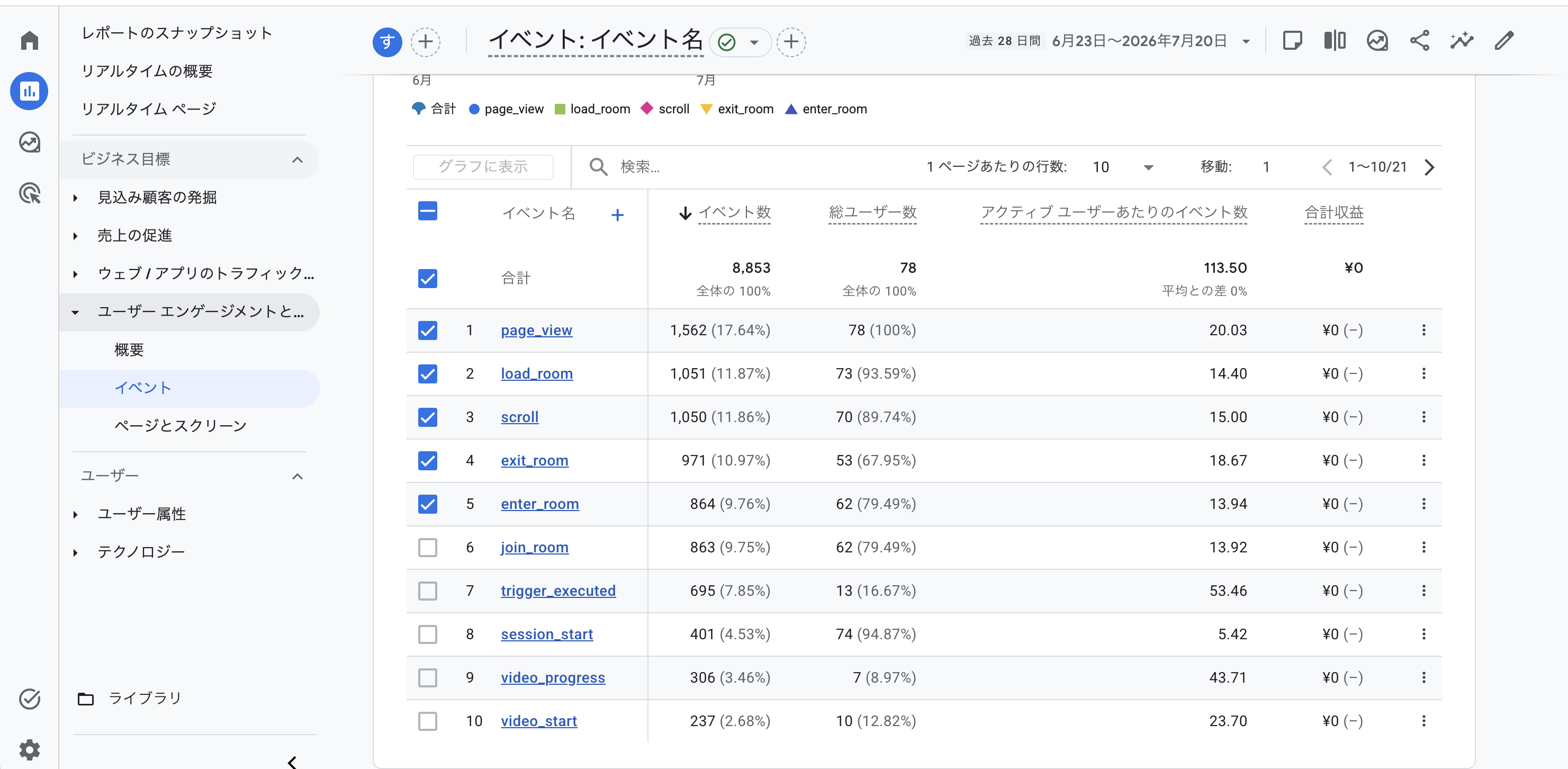Open more options for scroll row
Screen dimensions: 1568x769
pos(1423,417)
